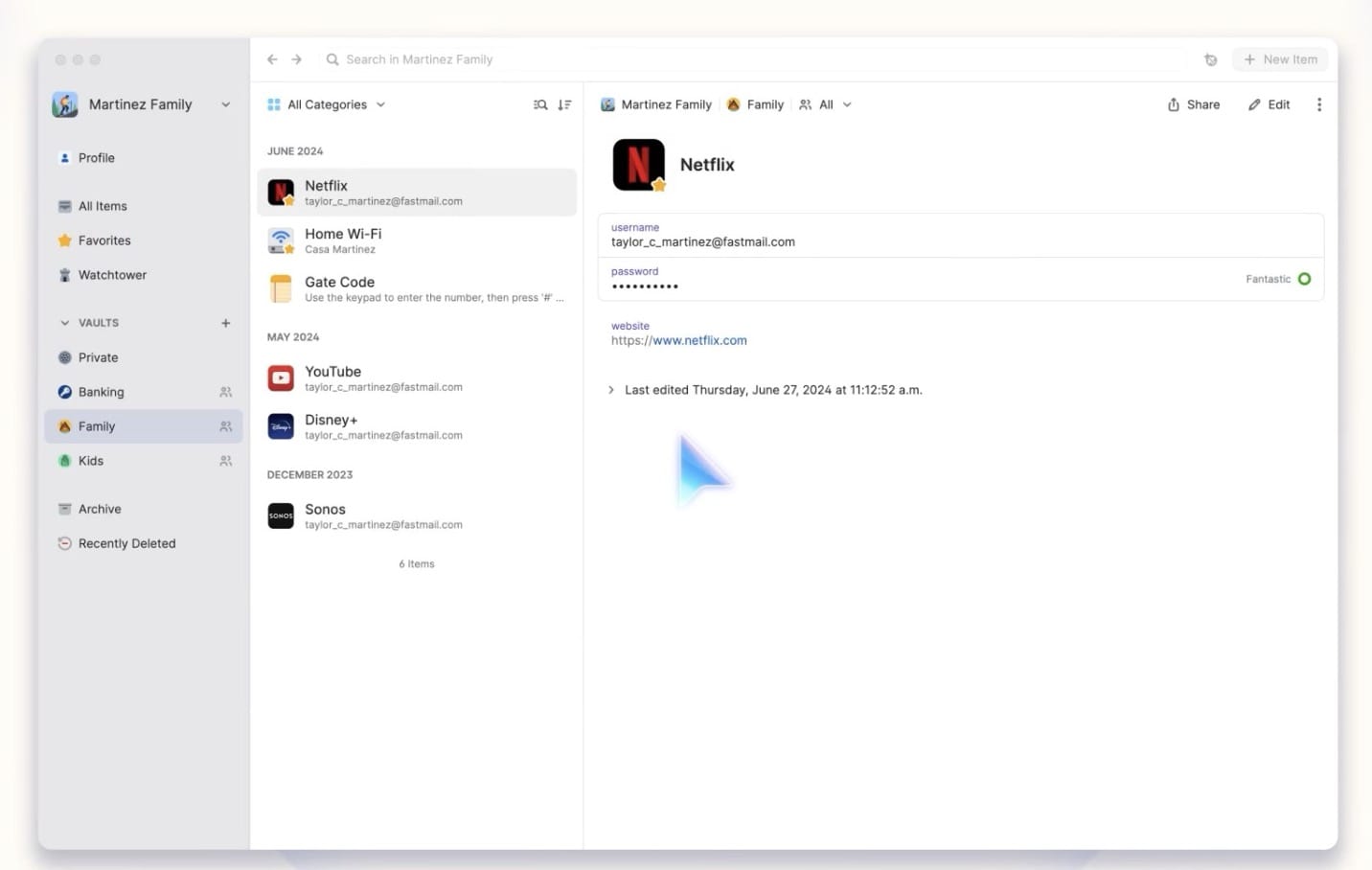This screenshot has height=870, width=1372.
Task: Click the large Netflix logo in details
Action: tap(638, 165)
